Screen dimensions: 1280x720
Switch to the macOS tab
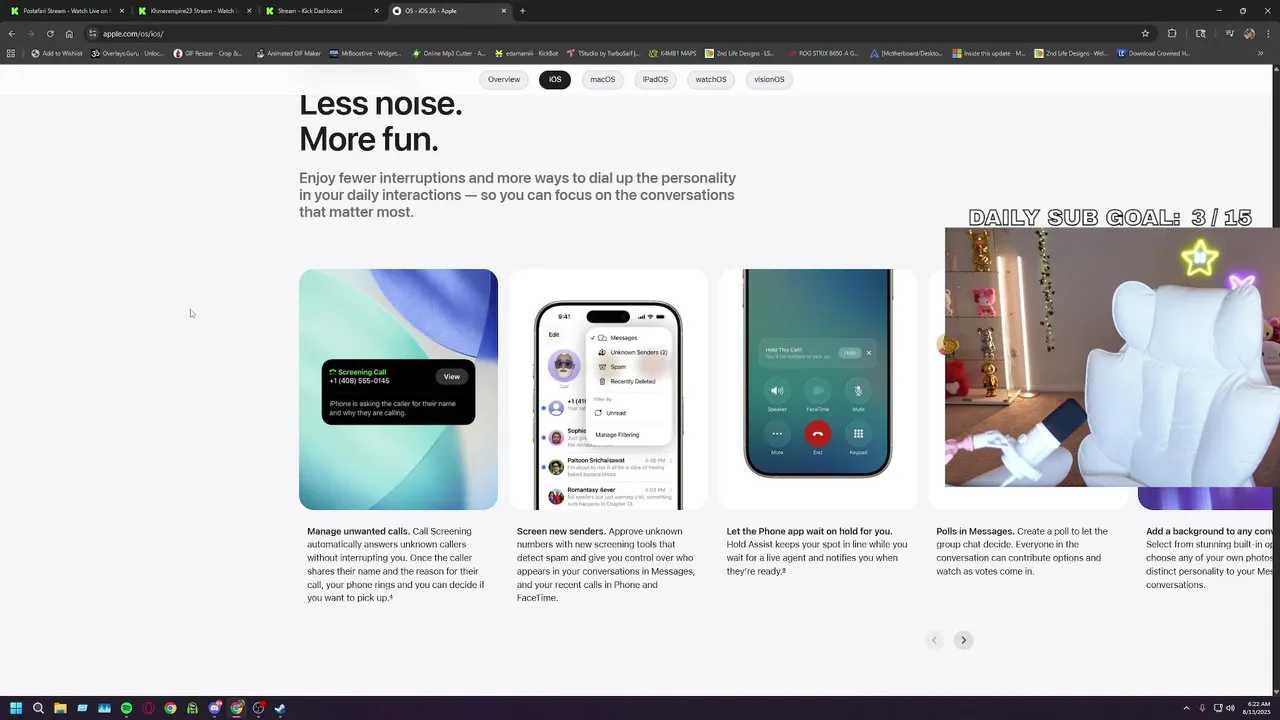point(603,79)
